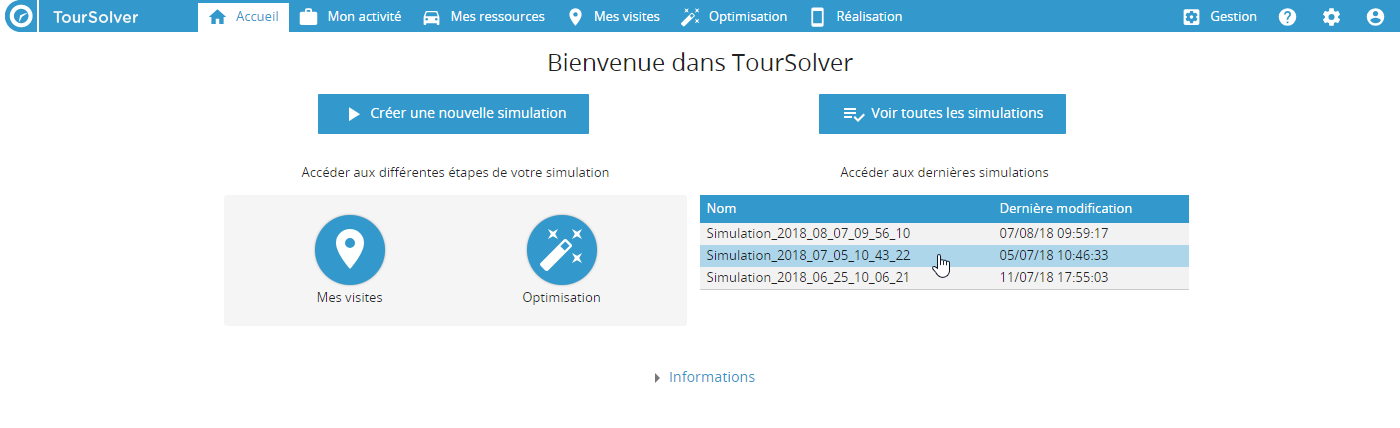
Task: Open the Mon activité menu
Action: (351, 17)
